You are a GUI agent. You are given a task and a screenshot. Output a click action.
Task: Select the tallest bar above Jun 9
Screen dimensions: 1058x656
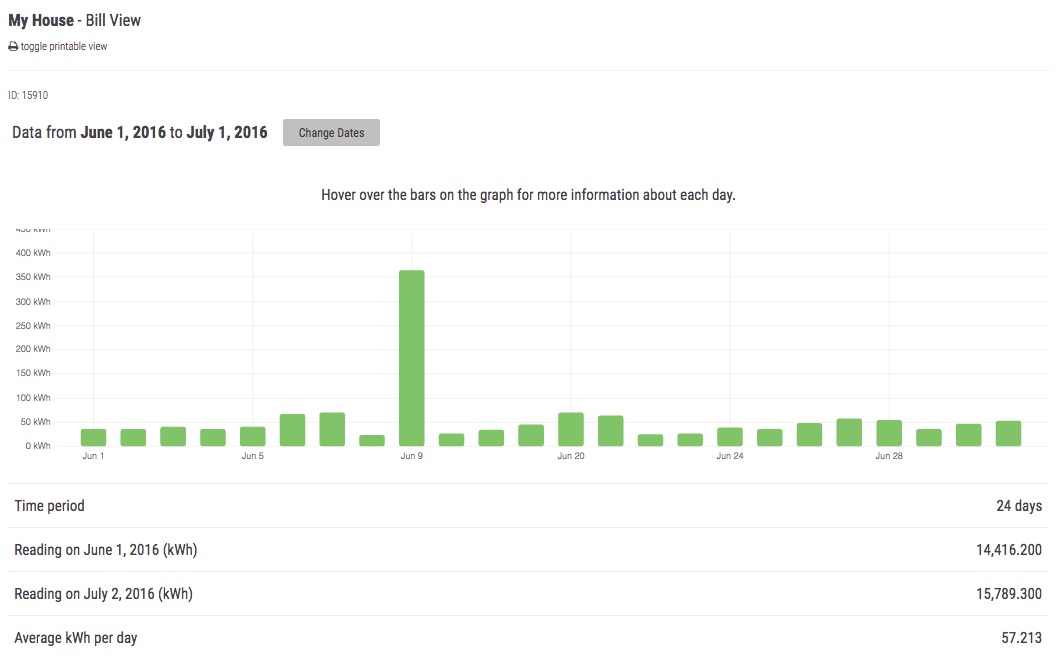411,357
